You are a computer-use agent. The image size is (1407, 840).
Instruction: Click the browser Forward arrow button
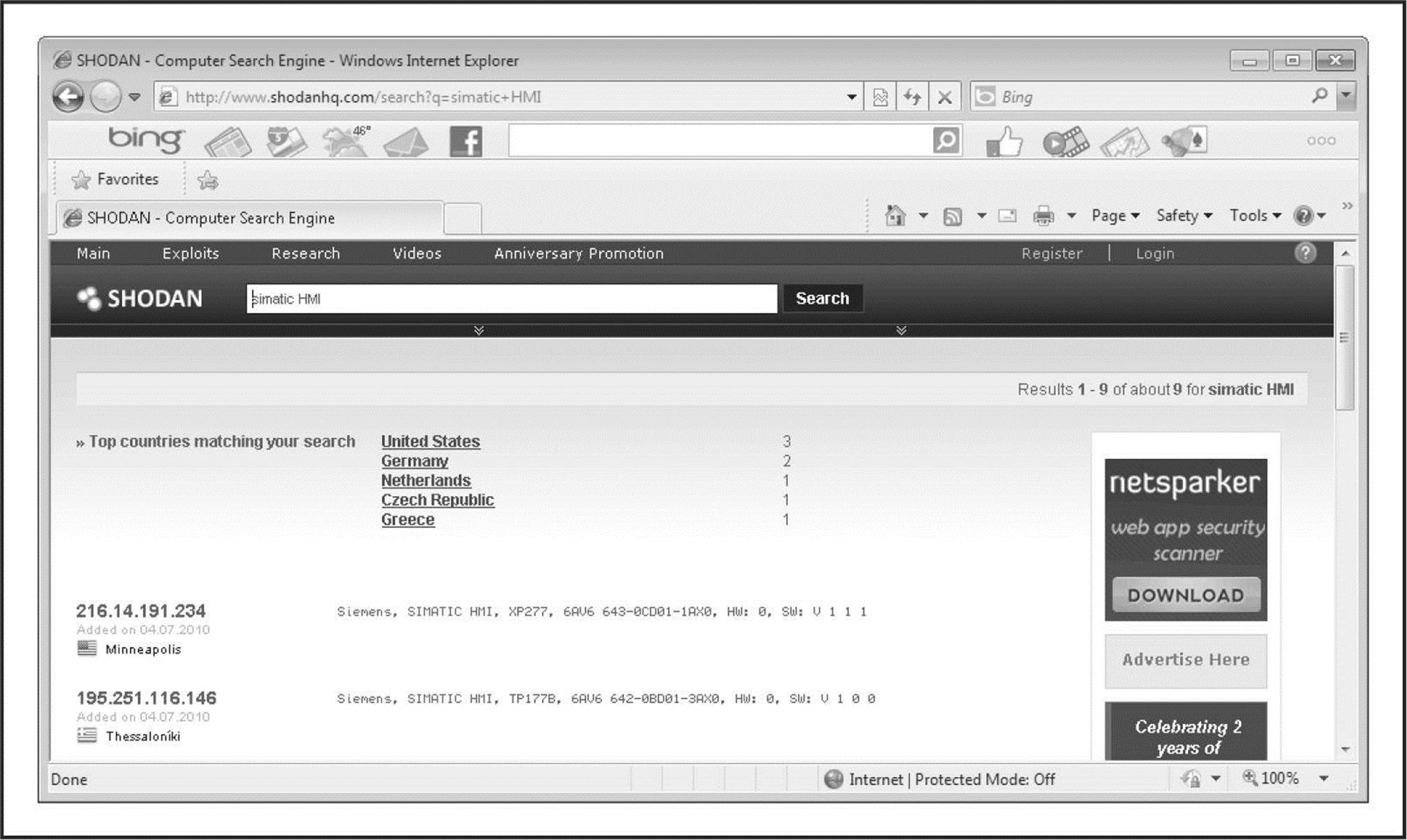tap(105, 97)
